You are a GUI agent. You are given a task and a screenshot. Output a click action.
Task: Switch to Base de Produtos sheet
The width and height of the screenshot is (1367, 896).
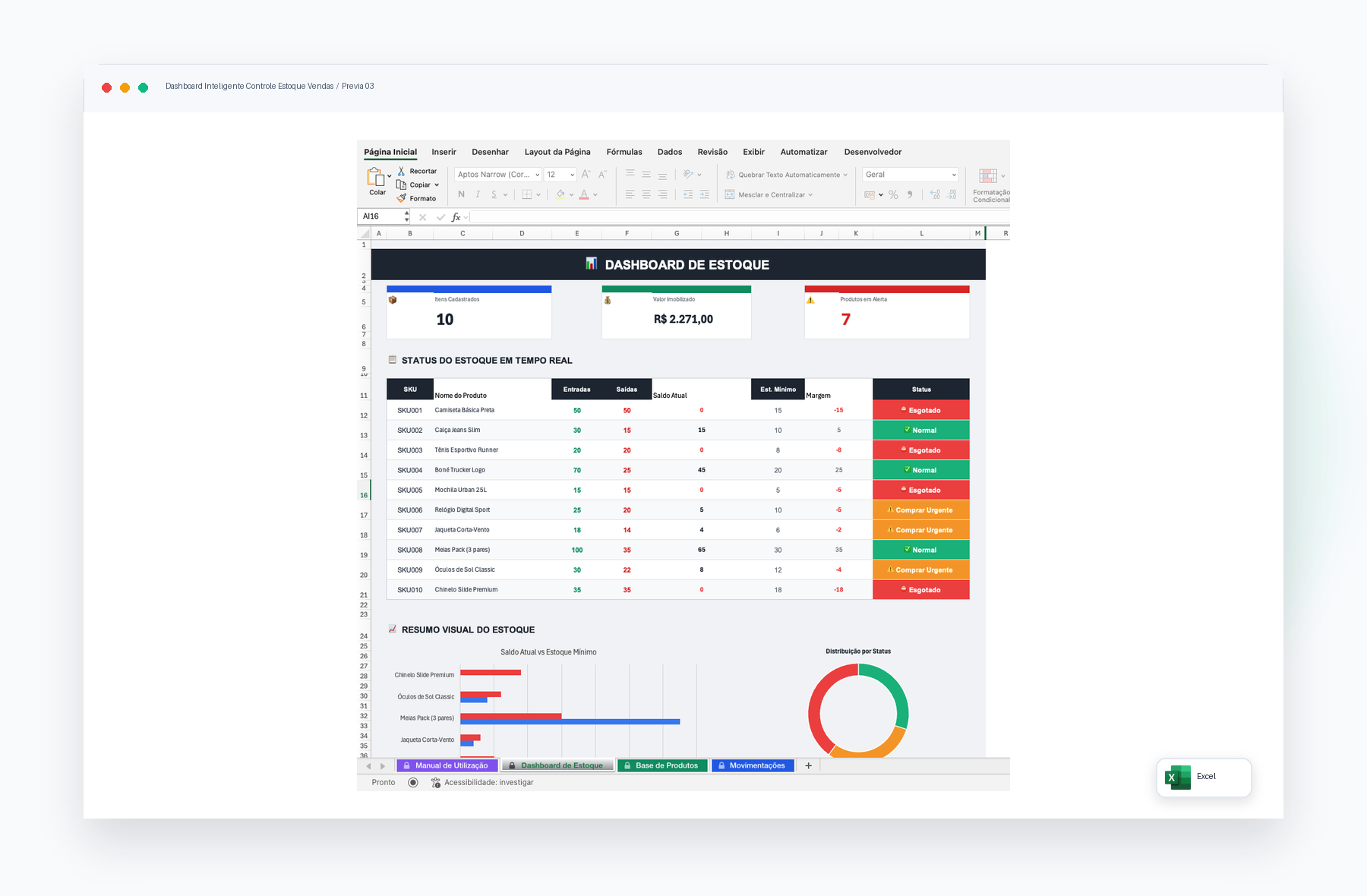point(662,765)
